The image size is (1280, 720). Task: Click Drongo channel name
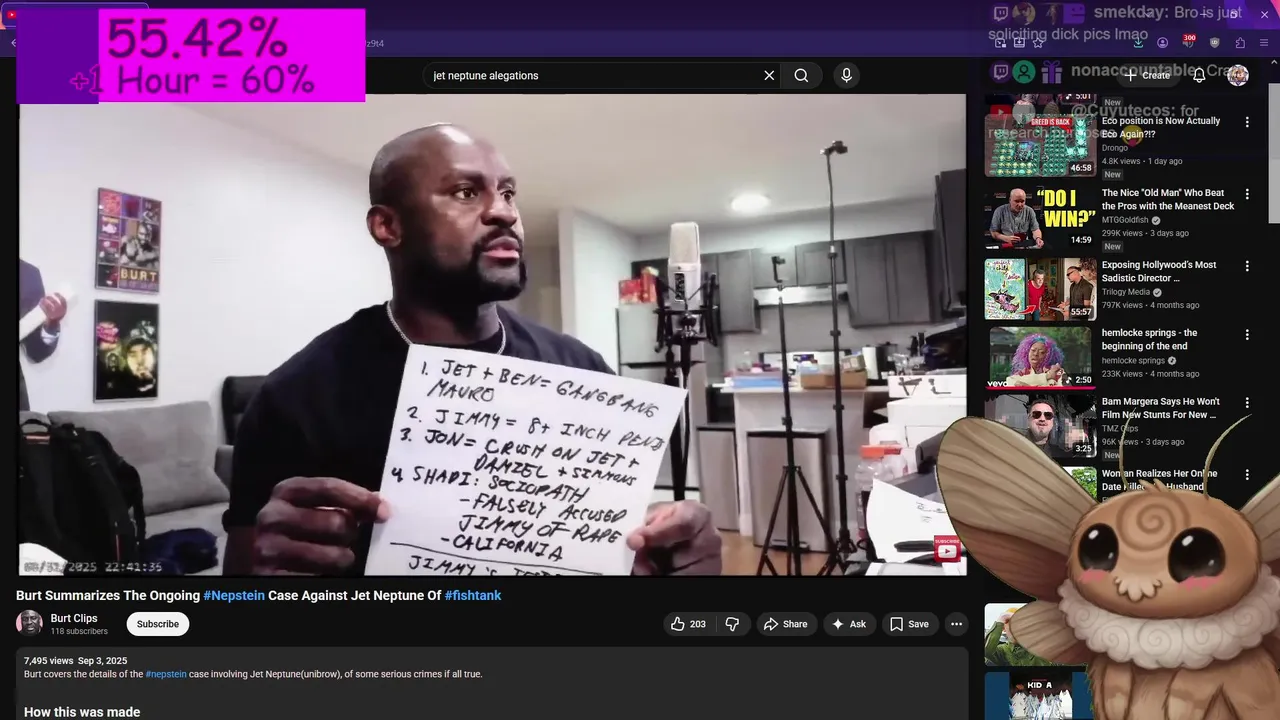(1115, 148)
